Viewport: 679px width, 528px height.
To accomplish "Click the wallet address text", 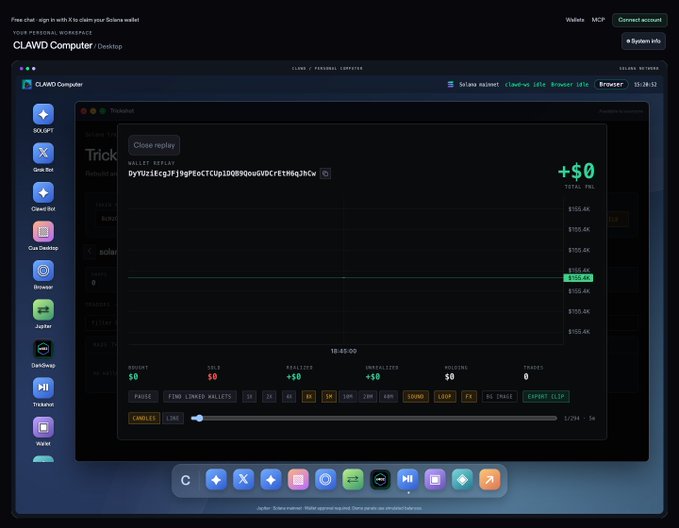I will pyautogui.click(x=222, y=174).
